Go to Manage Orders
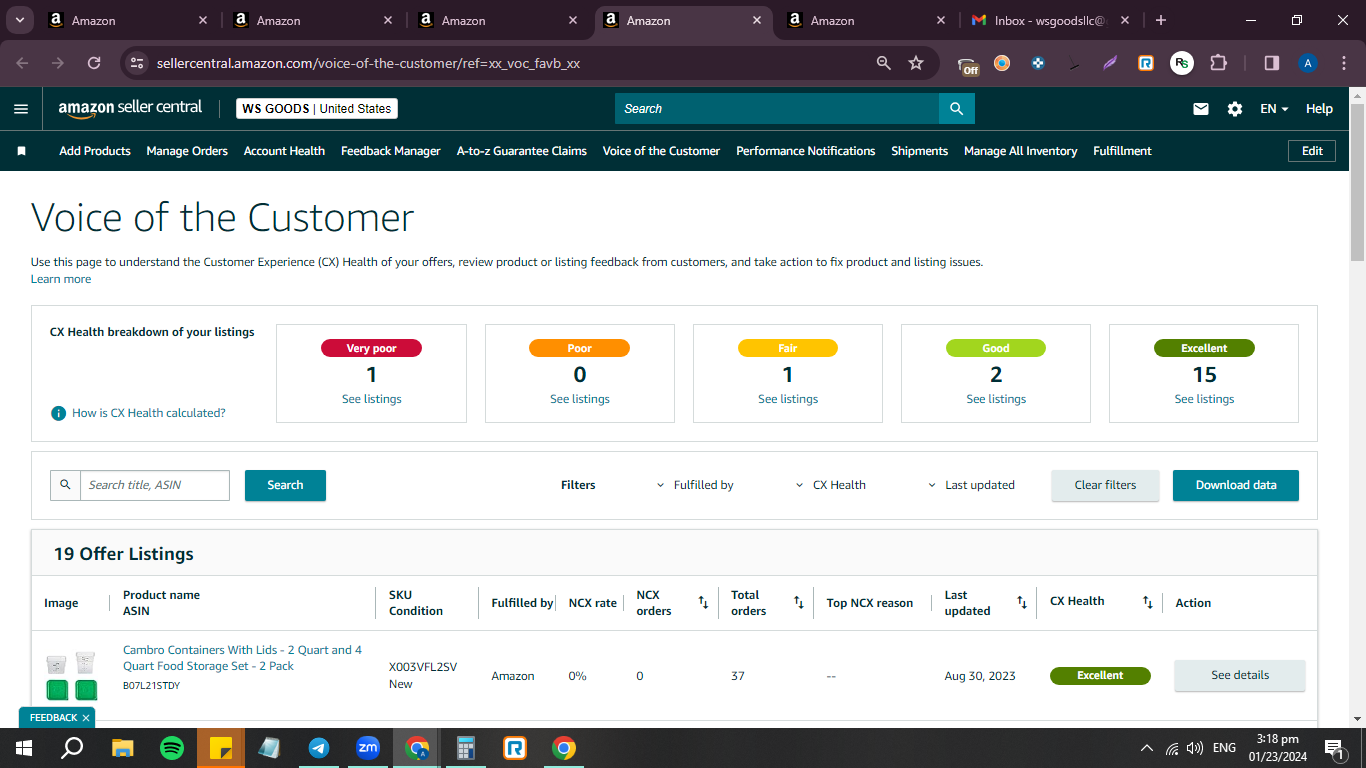 pyautogui.click(x=187, y=151)
